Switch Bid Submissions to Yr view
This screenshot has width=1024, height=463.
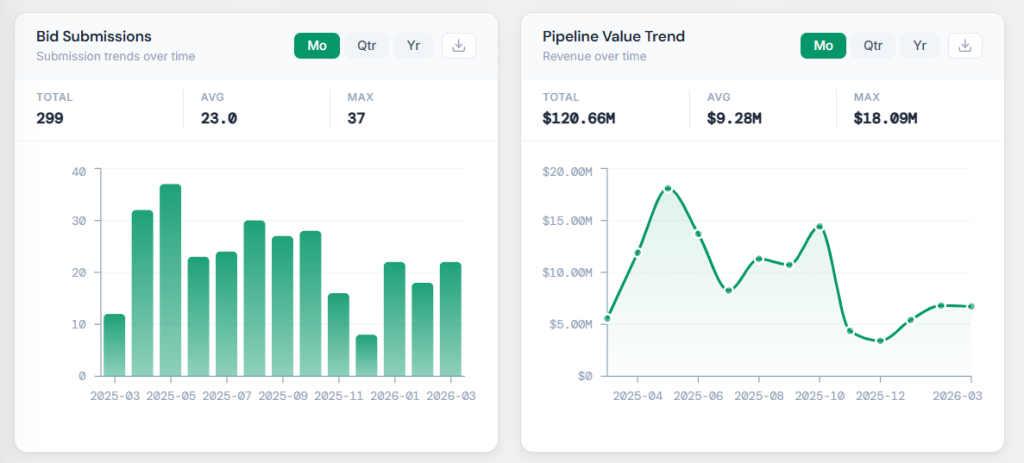(x=413, y=46)
